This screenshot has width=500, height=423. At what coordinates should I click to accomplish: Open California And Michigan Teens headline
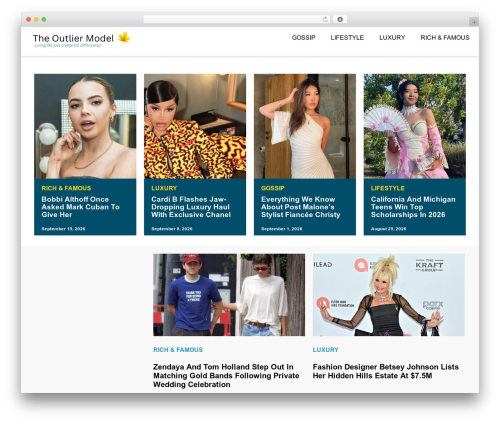[413, 207]
